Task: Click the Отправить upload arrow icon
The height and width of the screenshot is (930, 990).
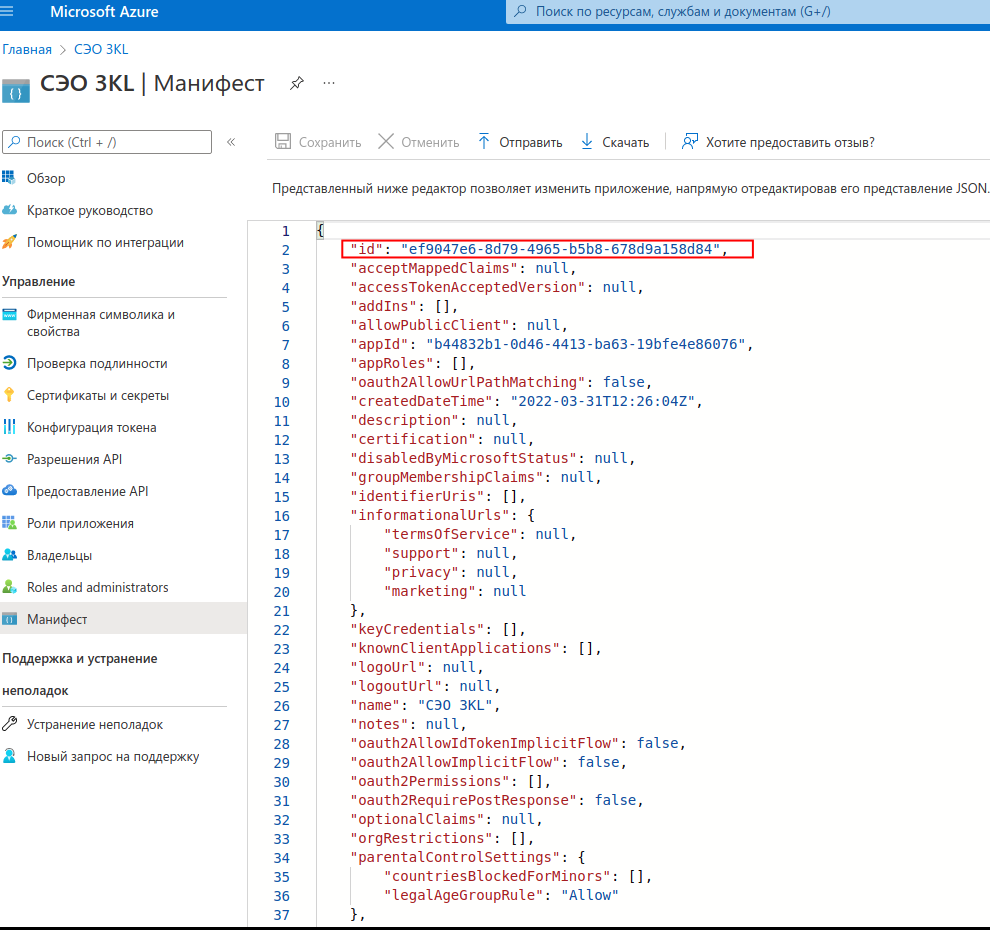Action: click(x=484, y=141)
